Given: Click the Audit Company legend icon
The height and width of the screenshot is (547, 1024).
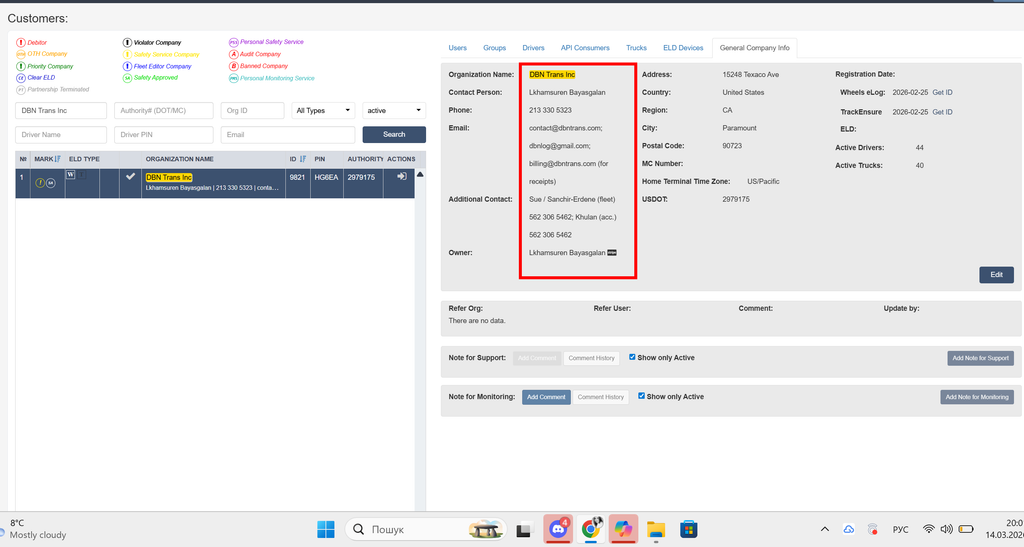Looking at the screenshot, I should click(x=233, y=54).
